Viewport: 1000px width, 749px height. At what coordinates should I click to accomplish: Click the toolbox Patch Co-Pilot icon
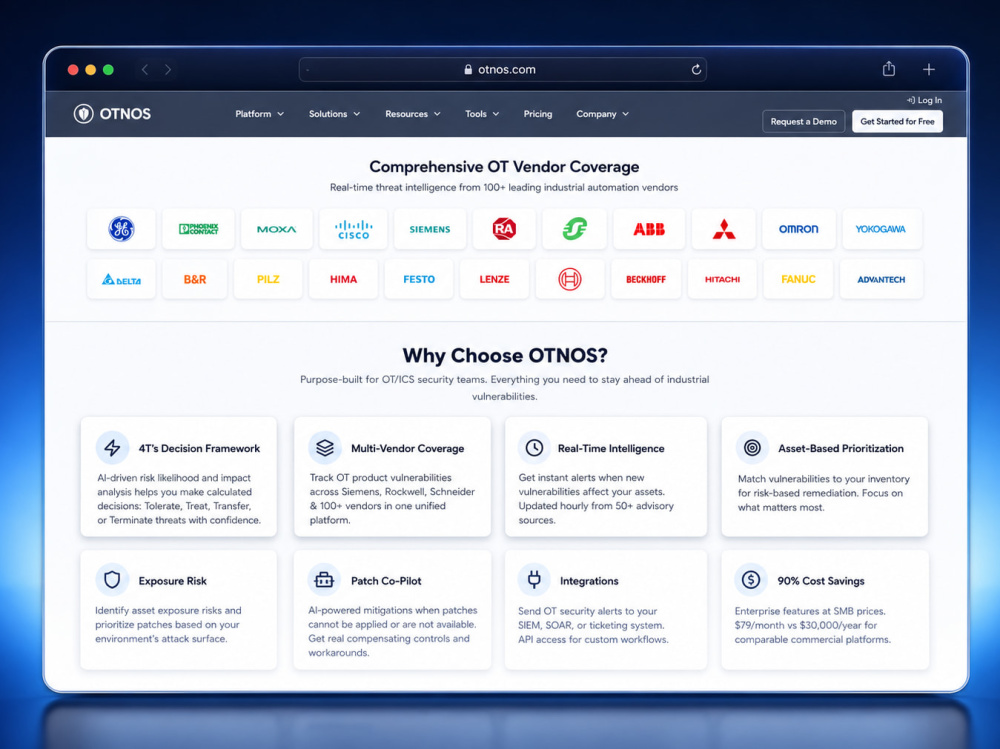click(325, 580)
